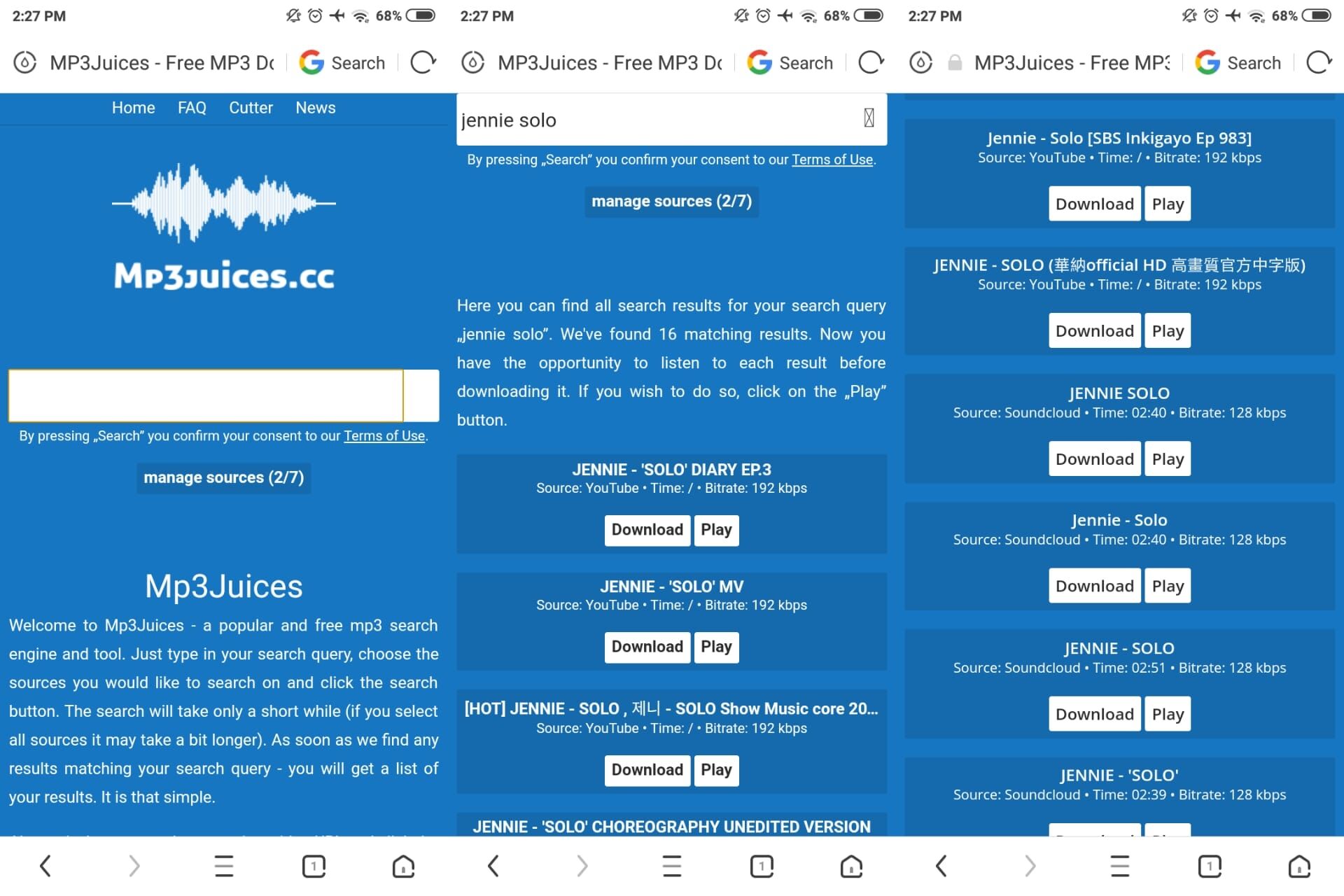
Task: Expand FAQ navigation menu item
Action: click(x=192, y=108)
